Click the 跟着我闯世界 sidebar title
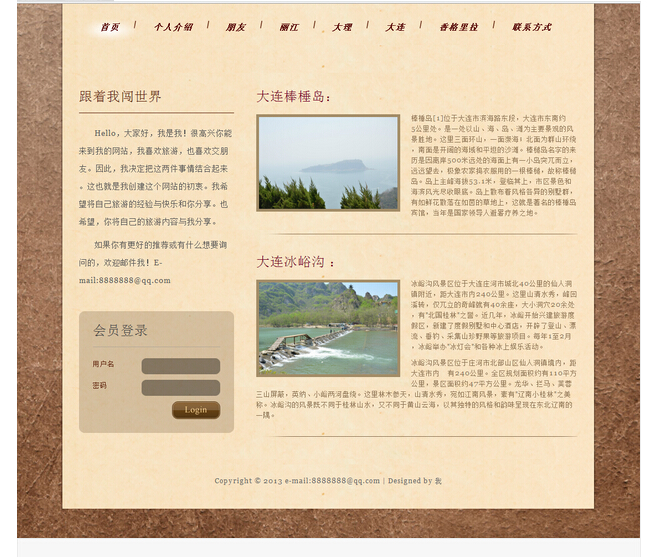This screenshot has height=557, width=665. [x=120, y=97]
